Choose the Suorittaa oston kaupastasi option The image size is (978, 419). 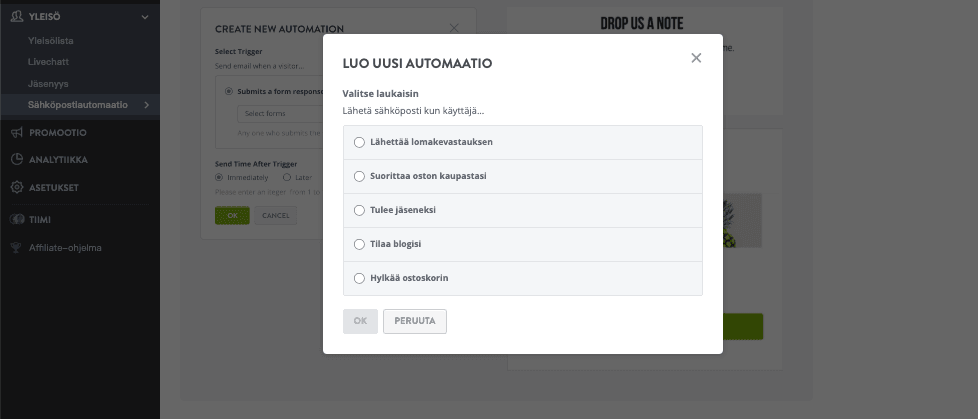[x=359, y=176]
